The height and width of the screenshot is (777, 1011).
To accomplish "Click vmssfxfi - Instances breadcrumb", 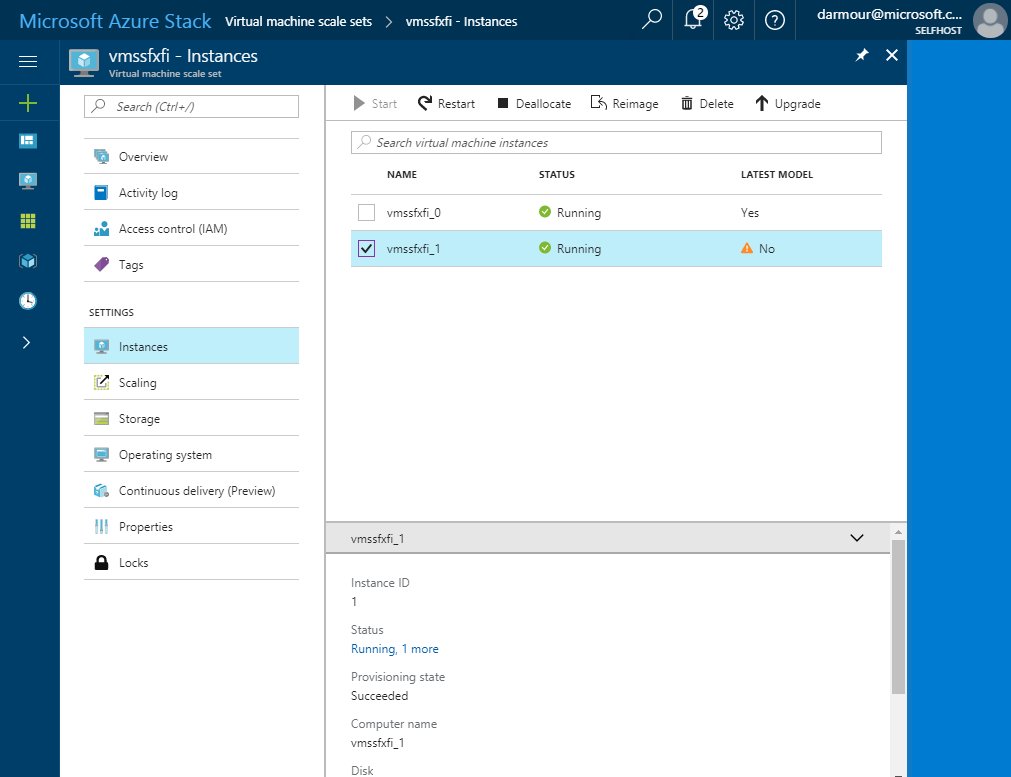I will click(x=462, y=21).
